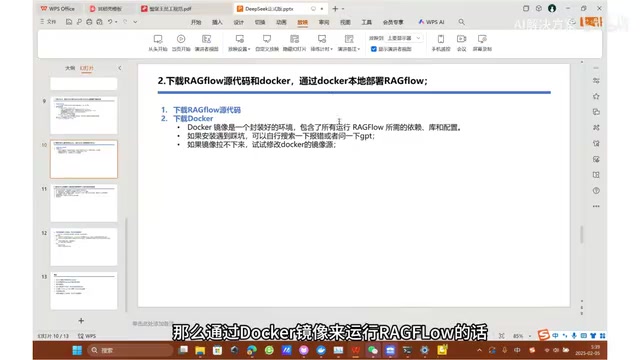Start slideshow from current slide (当页开始)
Viewport: 640px width, 360px height.
tap(181, 43)
